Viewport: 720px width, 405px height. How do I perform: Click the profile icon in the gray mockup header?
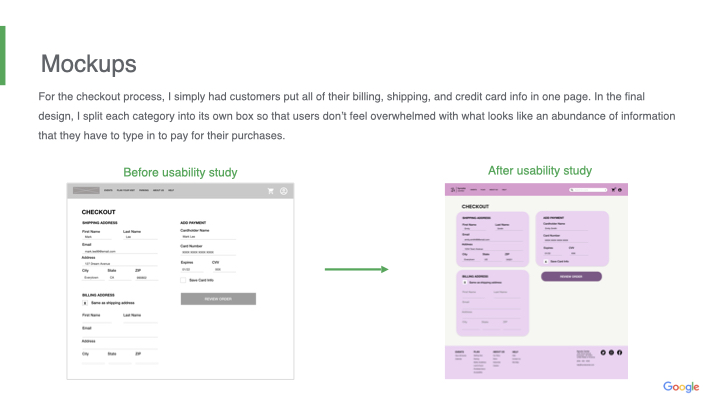click(x=284, y=191)
